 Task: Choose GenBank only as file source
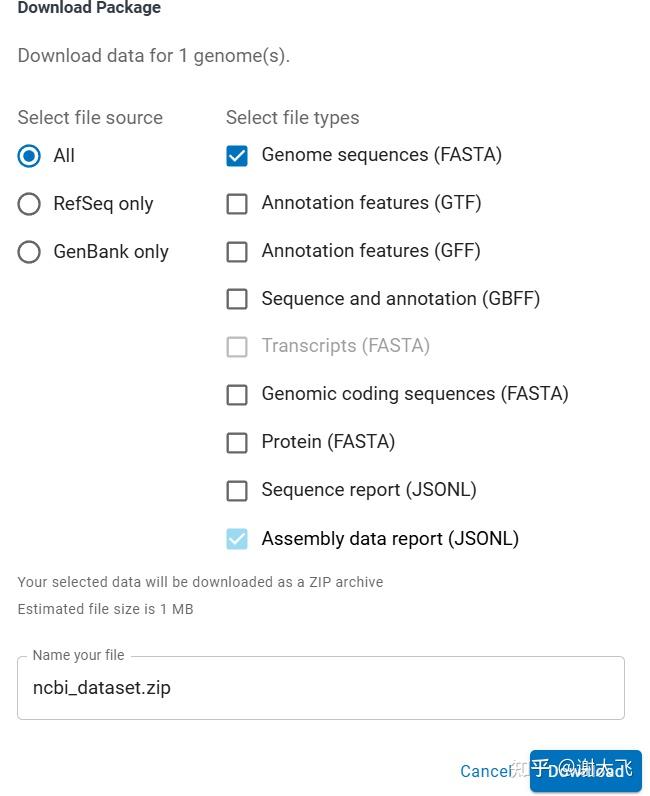pyautogui.click(x=30, y=252)
